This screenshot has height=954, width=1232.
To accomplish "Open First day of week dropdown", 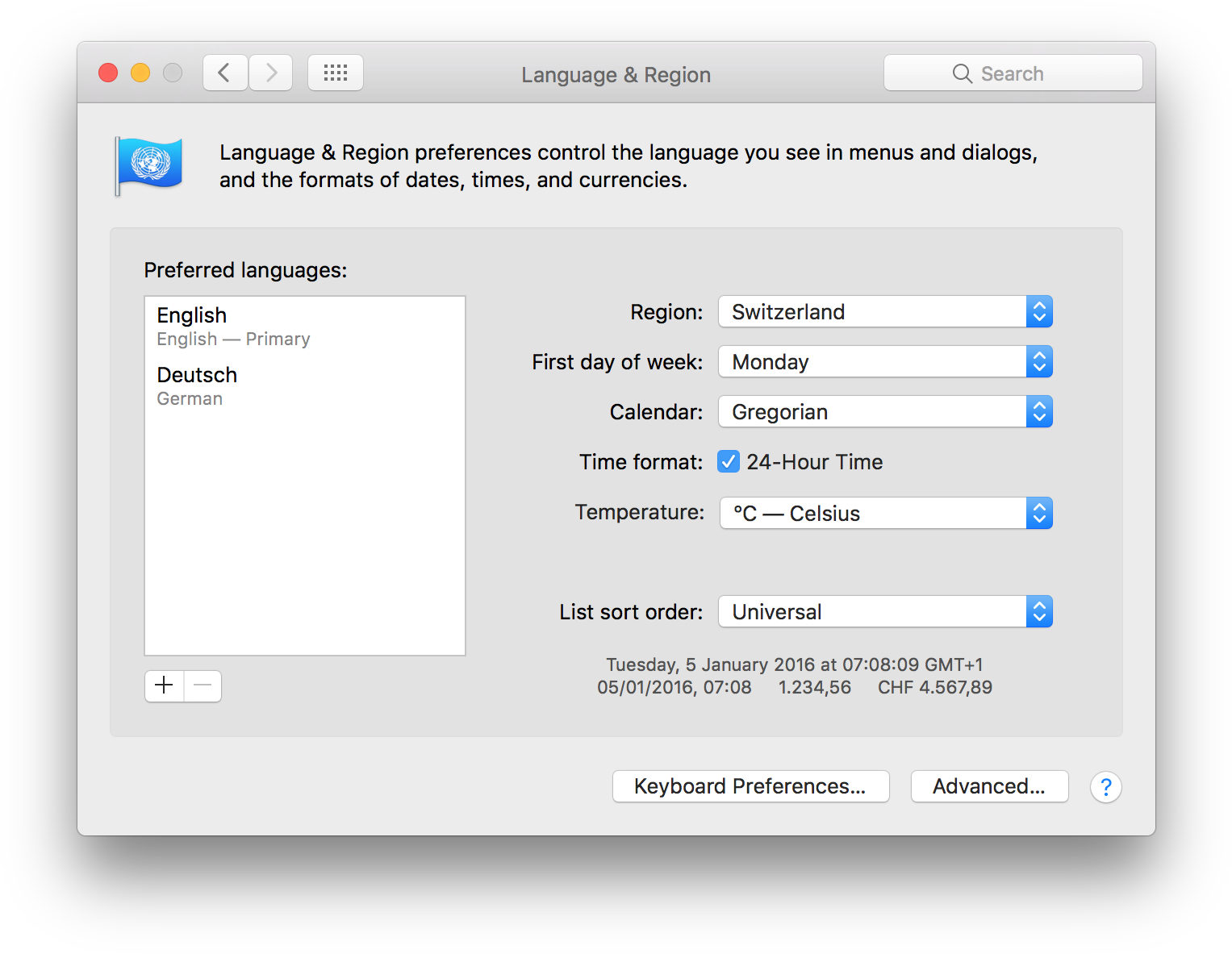I will point(885,362).
